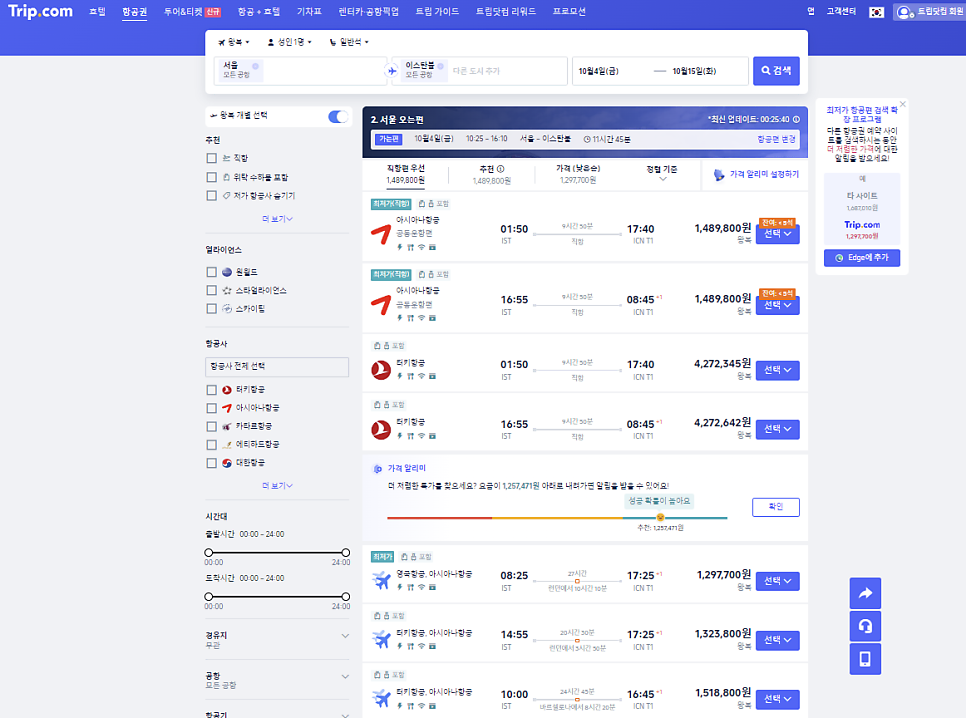Screen dimensions: 966x718
Task: Select the 1,489,800원 flight departing 01:50
Action: point(777,234)
